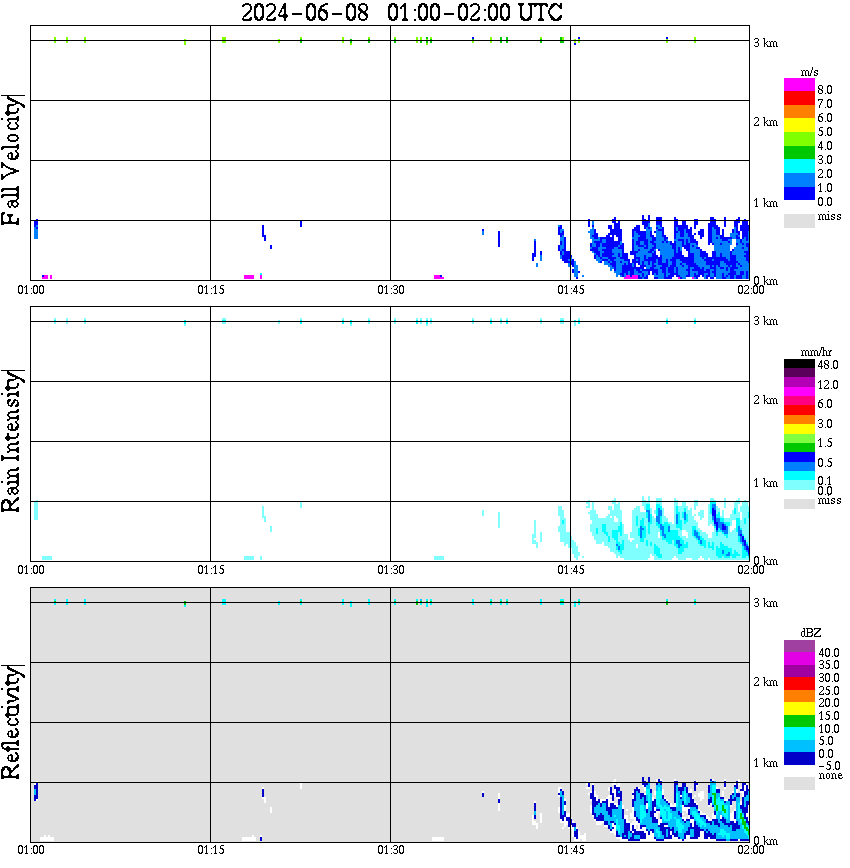The height and width of the screenshot is (868, 850).
Task: Click the magenta 8.0 m/s legend swatch
Action: pos(799,85)
